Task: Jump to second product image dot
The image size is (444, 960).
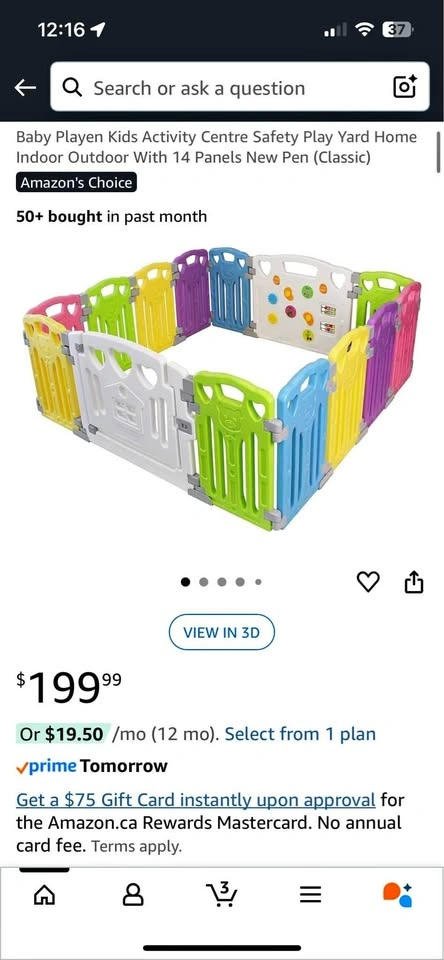Action: 204,582
